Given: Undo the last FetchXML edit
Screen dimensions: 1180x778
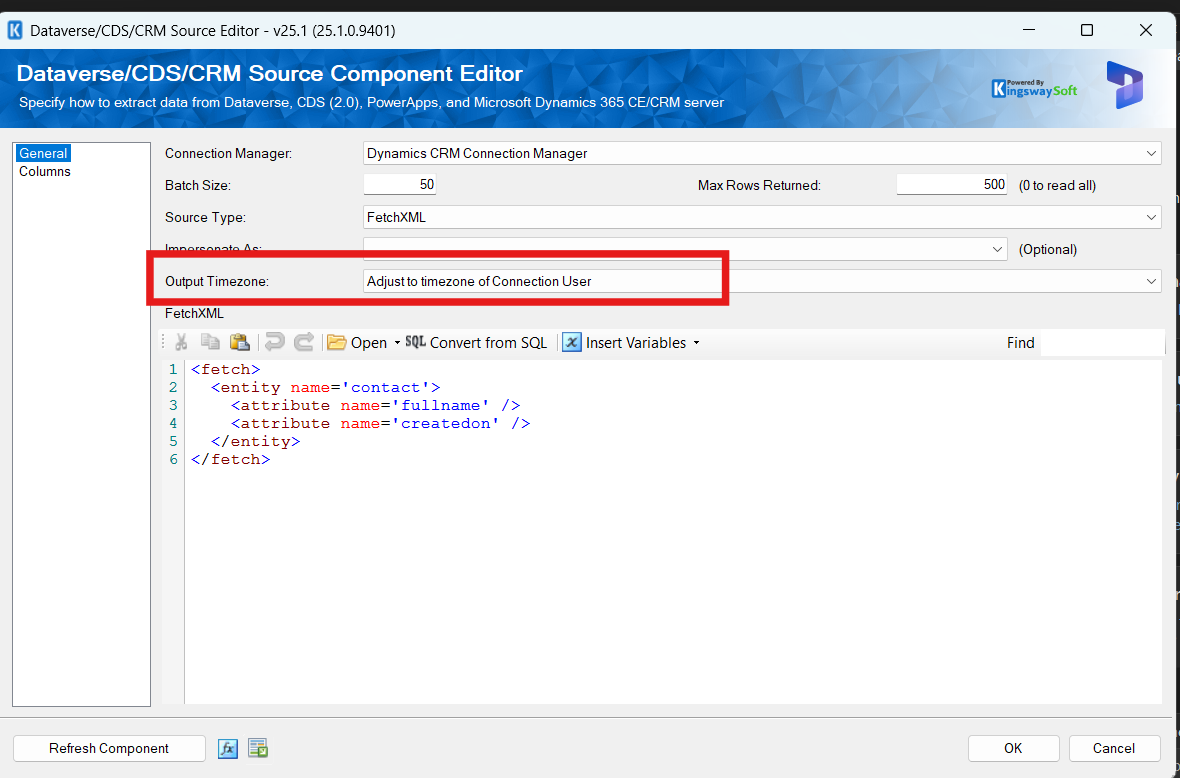Looking at the screenshot, I should pyautogui.click(x=275, y=342).
